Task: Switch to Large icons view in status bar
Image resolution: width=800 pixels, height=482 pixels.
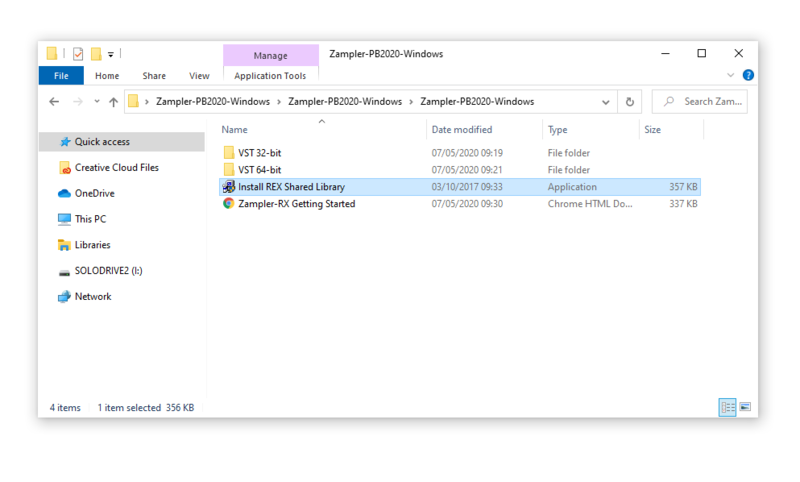Action: (x=745, y=407)
